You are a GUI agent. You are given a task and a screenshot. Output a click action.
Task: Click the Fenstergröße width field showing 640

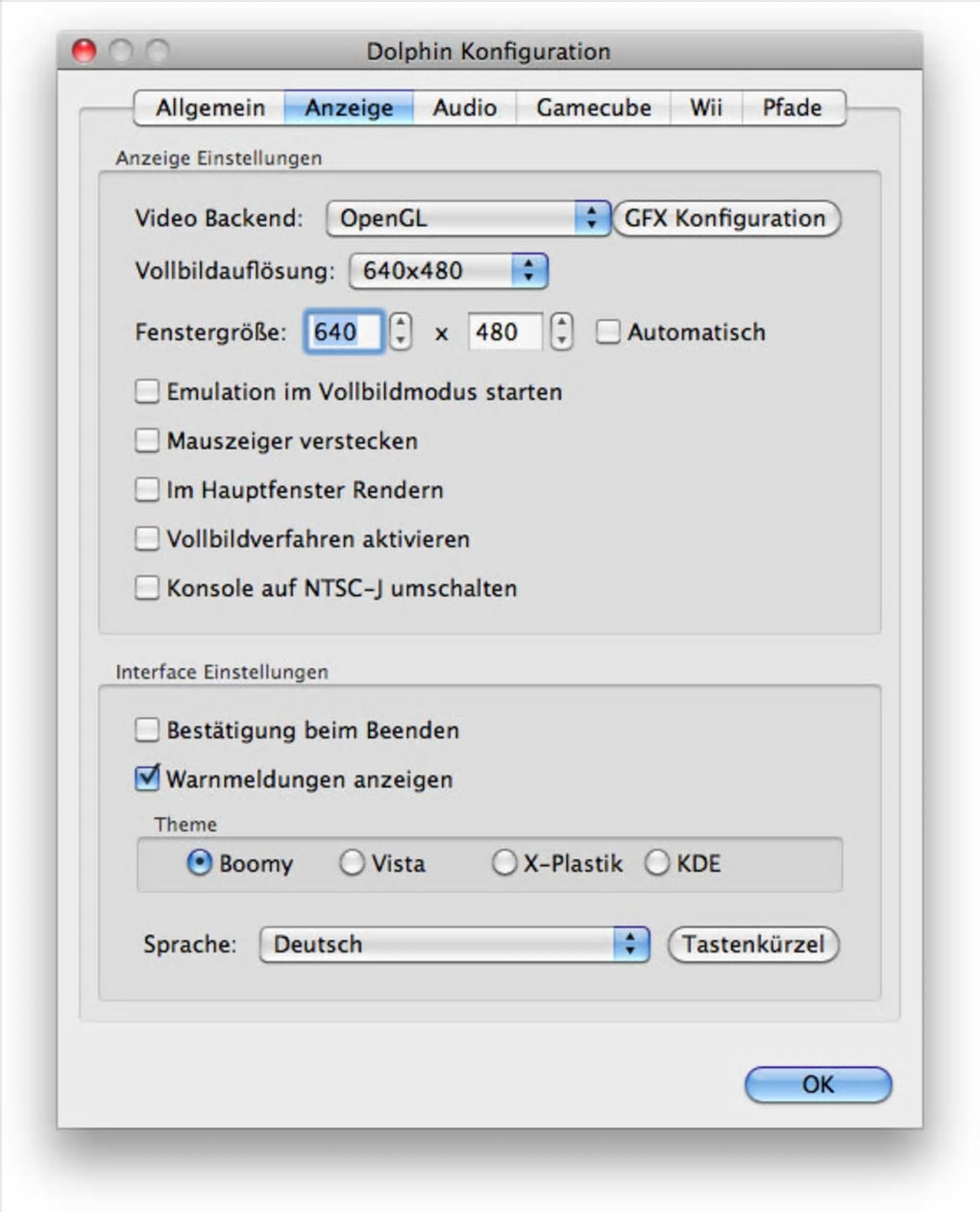point(344,332)
